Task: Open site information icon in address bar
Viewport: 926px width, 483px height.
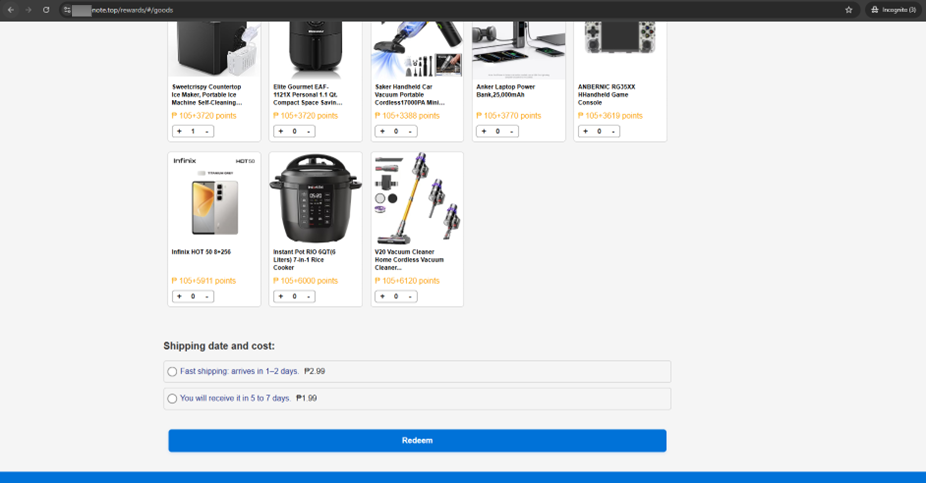Action: coord(67,10)
